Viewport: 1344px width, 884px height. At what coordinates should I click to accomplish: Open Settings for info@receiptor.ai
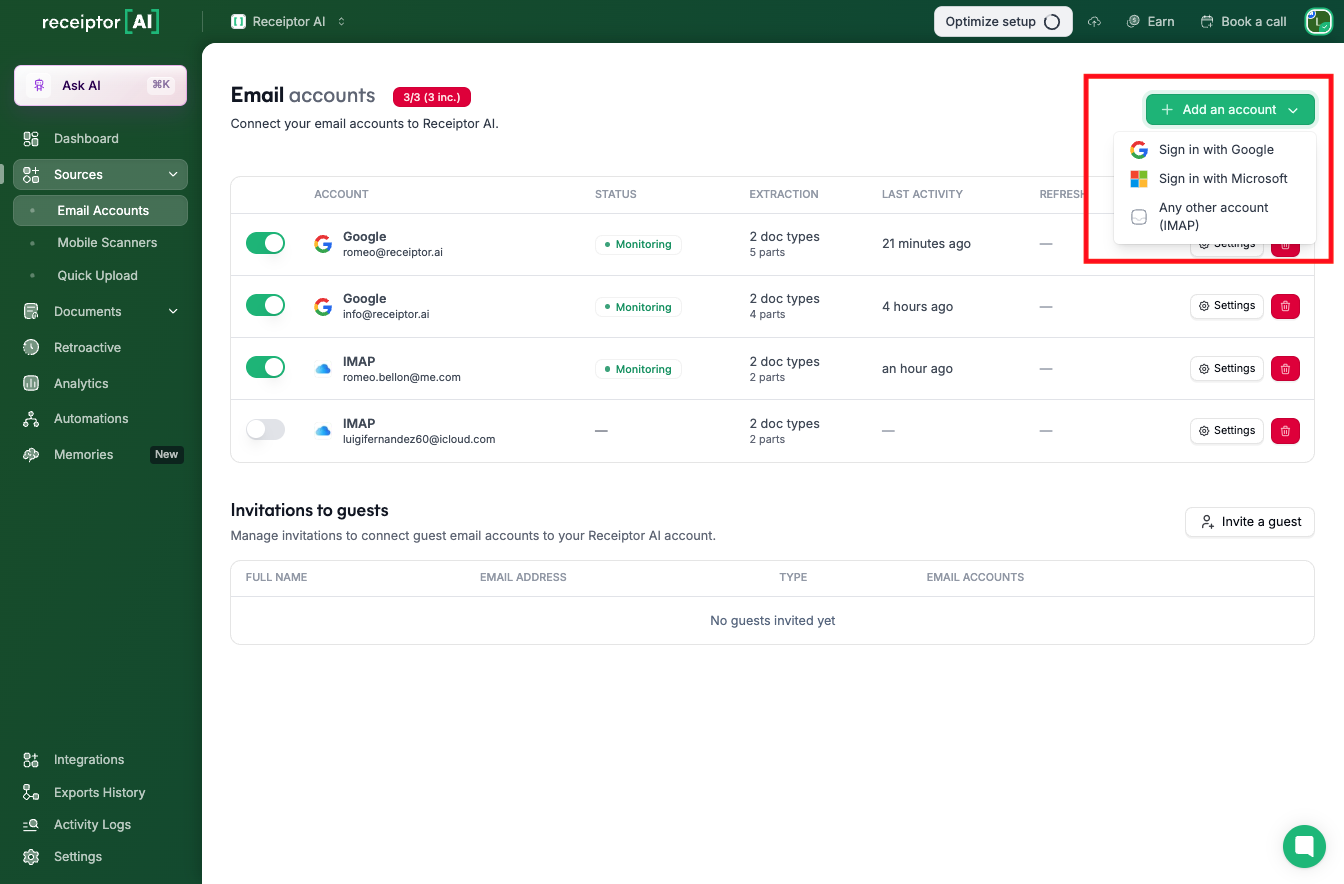[x=1227, y=306]
